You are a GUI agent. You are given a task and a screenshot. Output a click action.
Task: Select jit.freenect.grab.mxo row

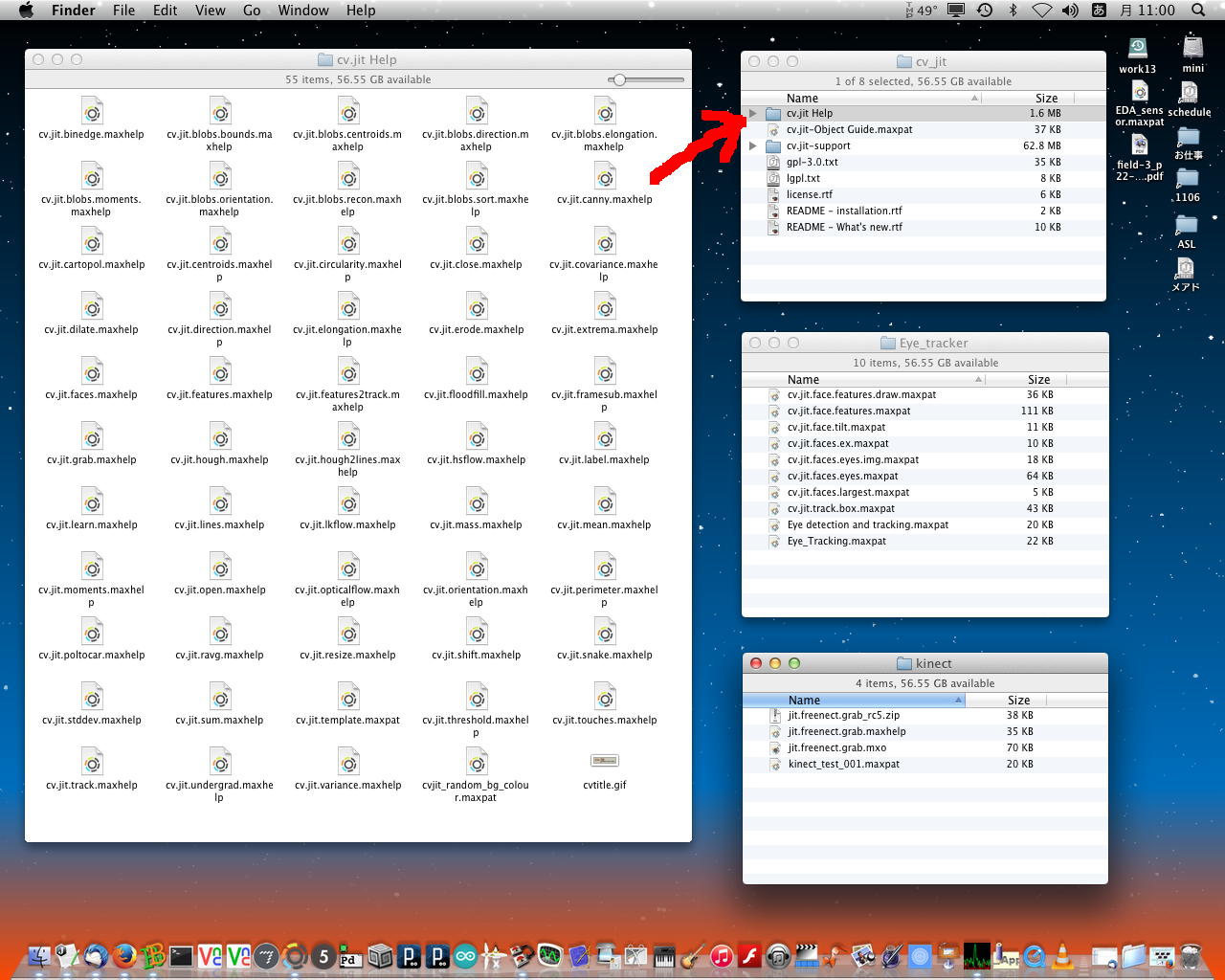point(924,747)
